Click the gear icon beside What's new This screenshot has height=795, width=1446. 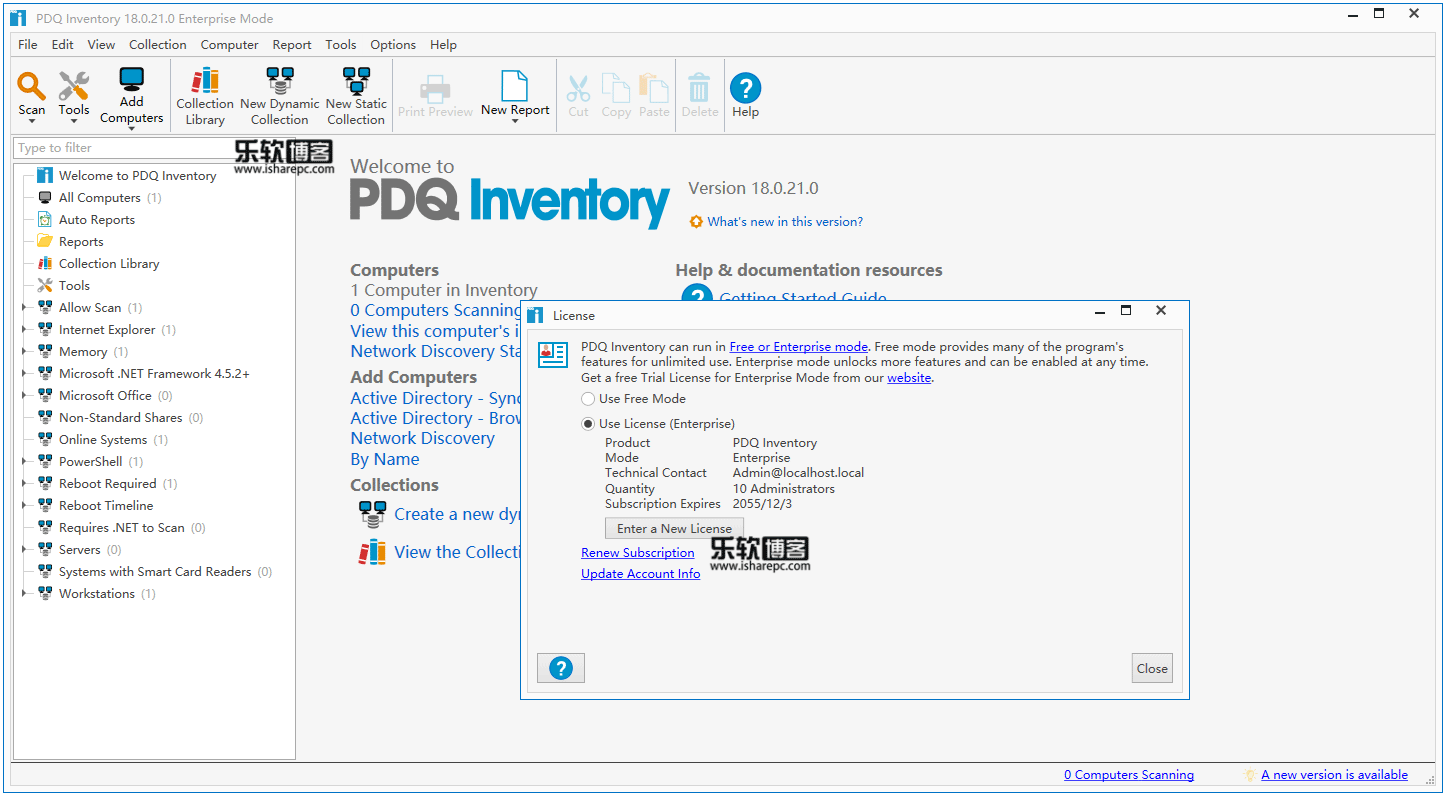(x=696, y=222)
